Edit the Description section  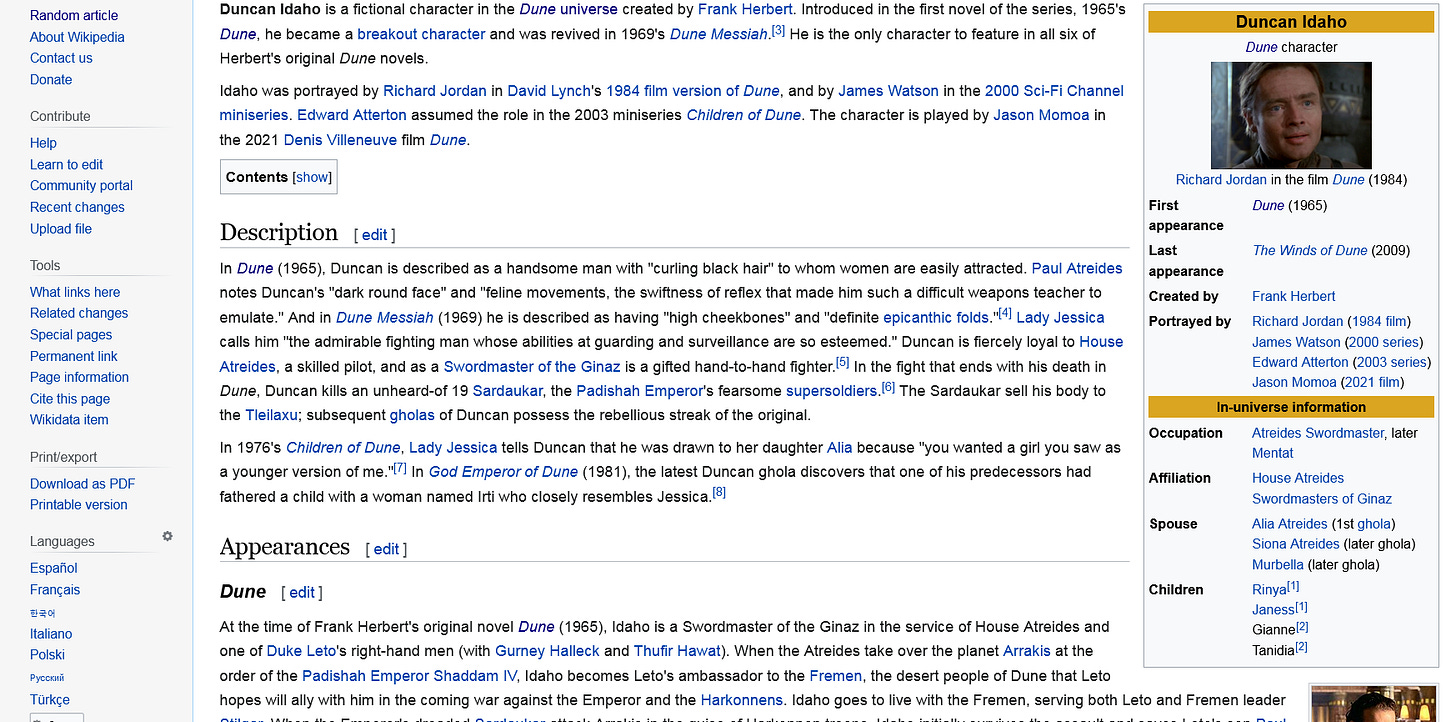(x=374, y=235)
